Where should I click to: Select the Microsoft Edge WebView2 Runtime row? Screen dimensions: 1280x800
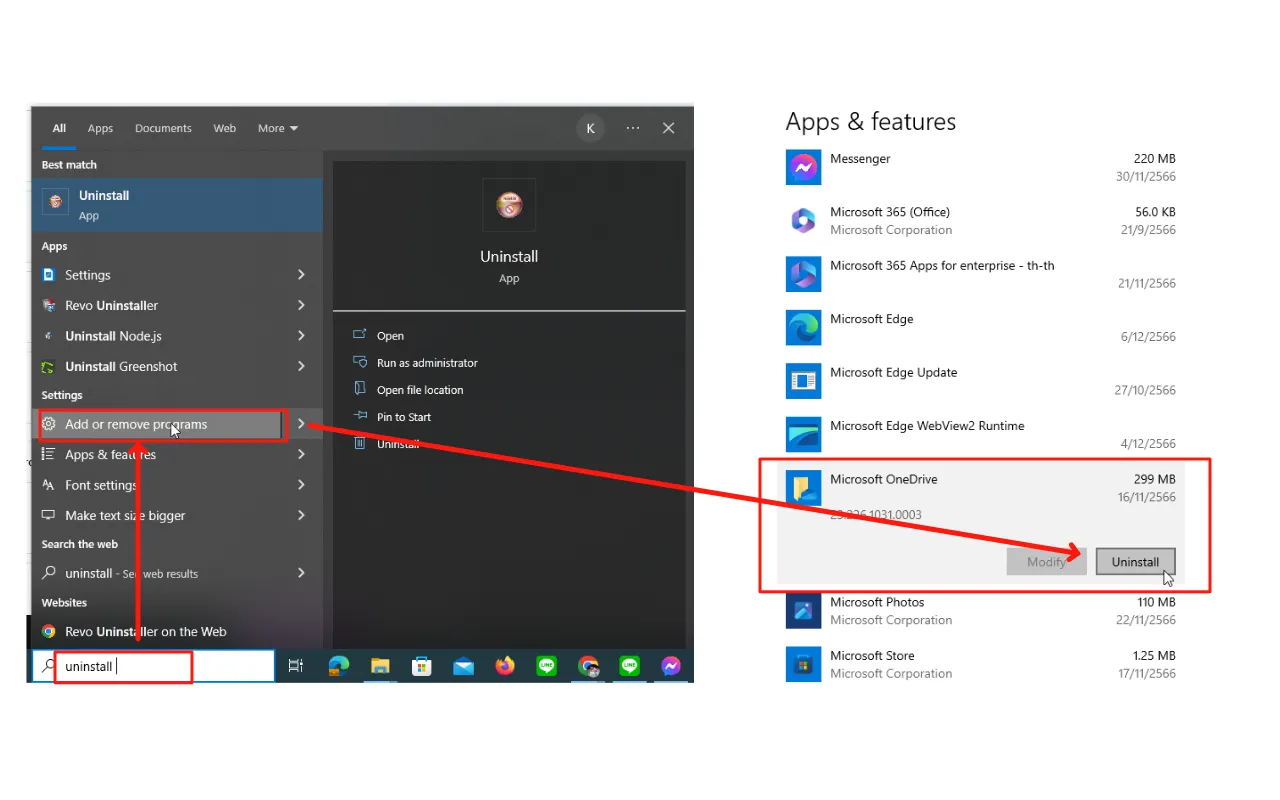(981, 434)
